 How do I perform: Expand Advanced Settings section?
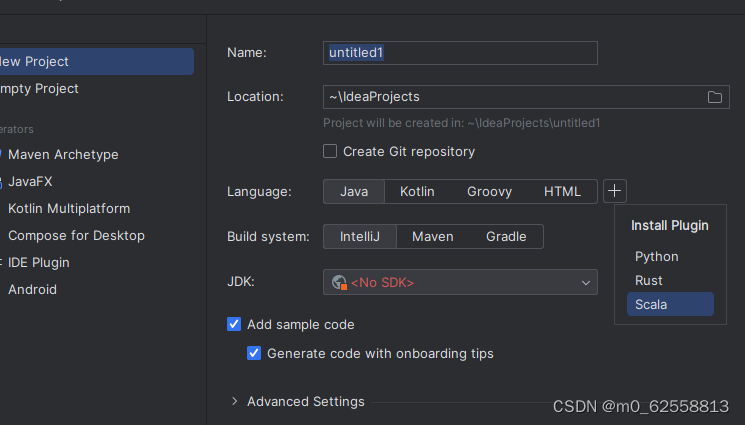click(x=235, y=401)
